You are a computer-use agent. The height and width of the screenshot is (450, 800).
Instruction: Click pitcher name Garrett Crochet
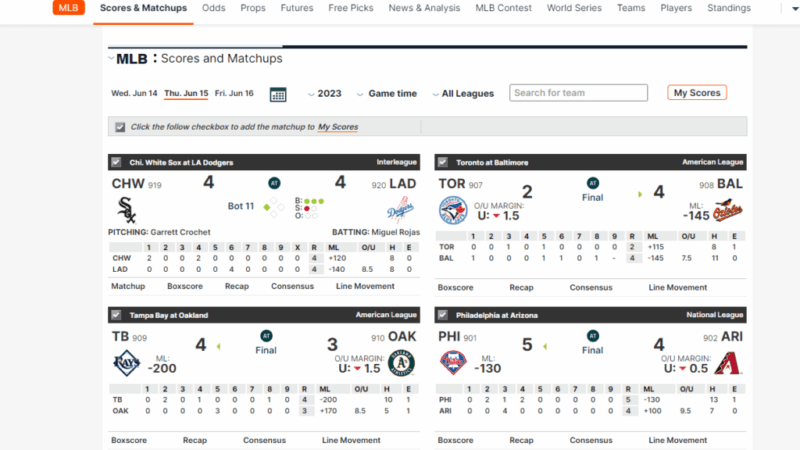point(180,232)
